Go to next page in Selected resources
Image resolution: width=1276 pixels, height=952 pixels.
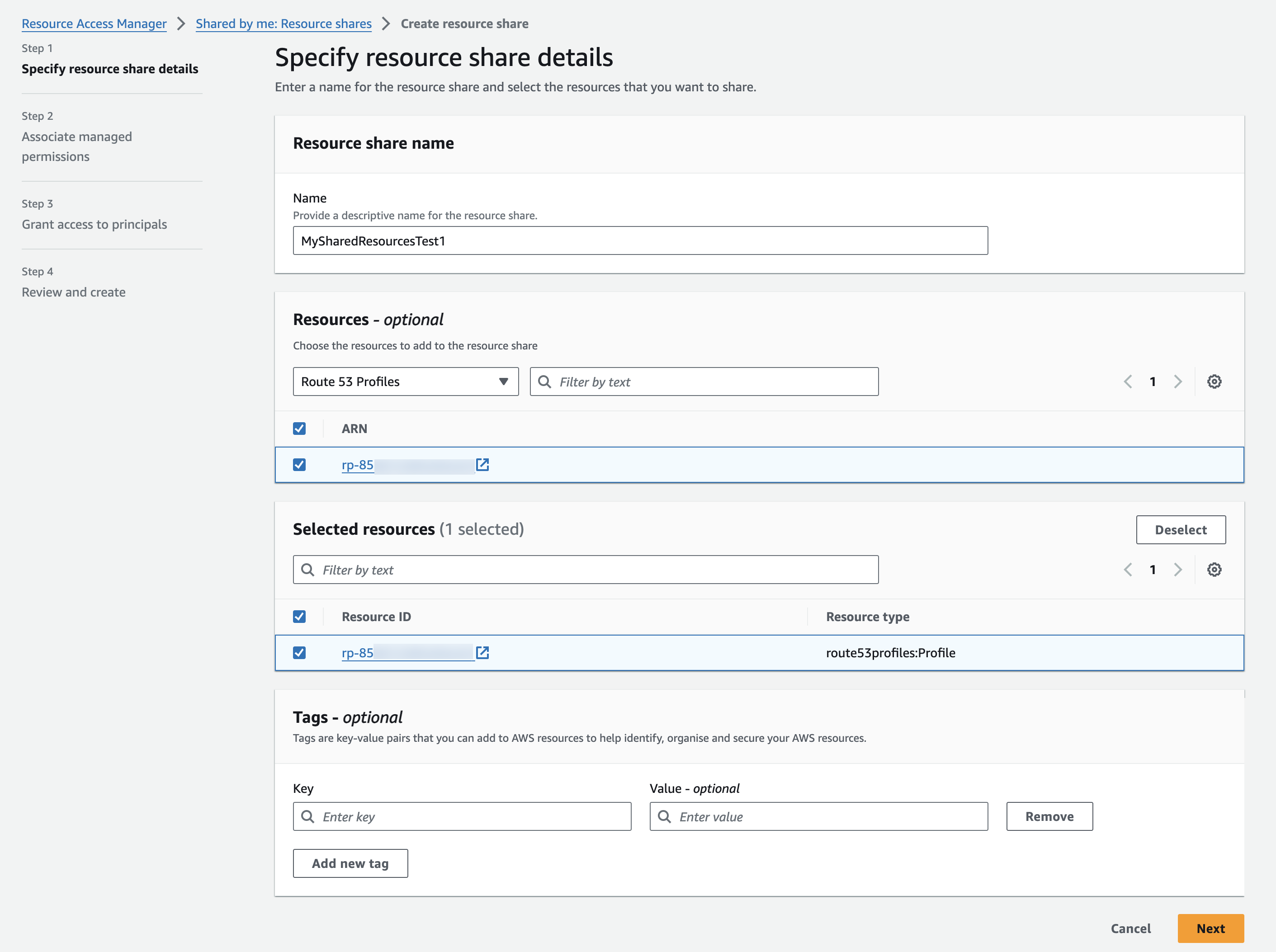[1177, 570]
